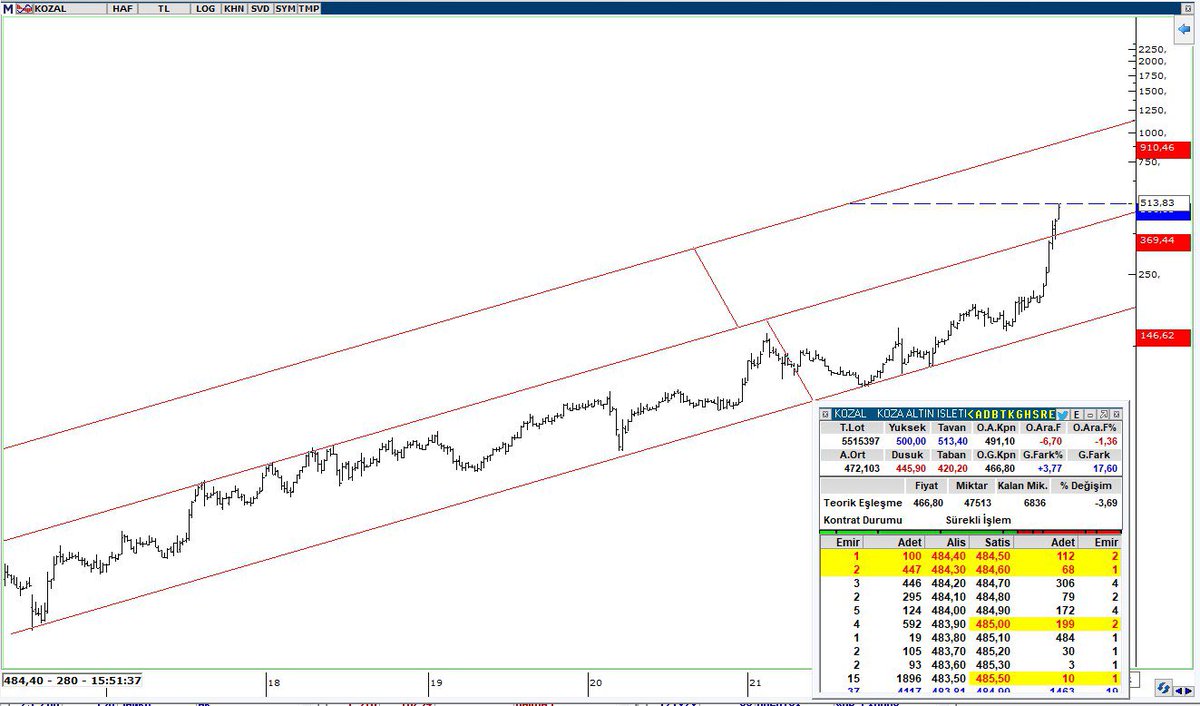This screenshot has width=1200, height=706.
Task: Click the yellow R letter in depth title bar
Action: tap(1043, 414)
